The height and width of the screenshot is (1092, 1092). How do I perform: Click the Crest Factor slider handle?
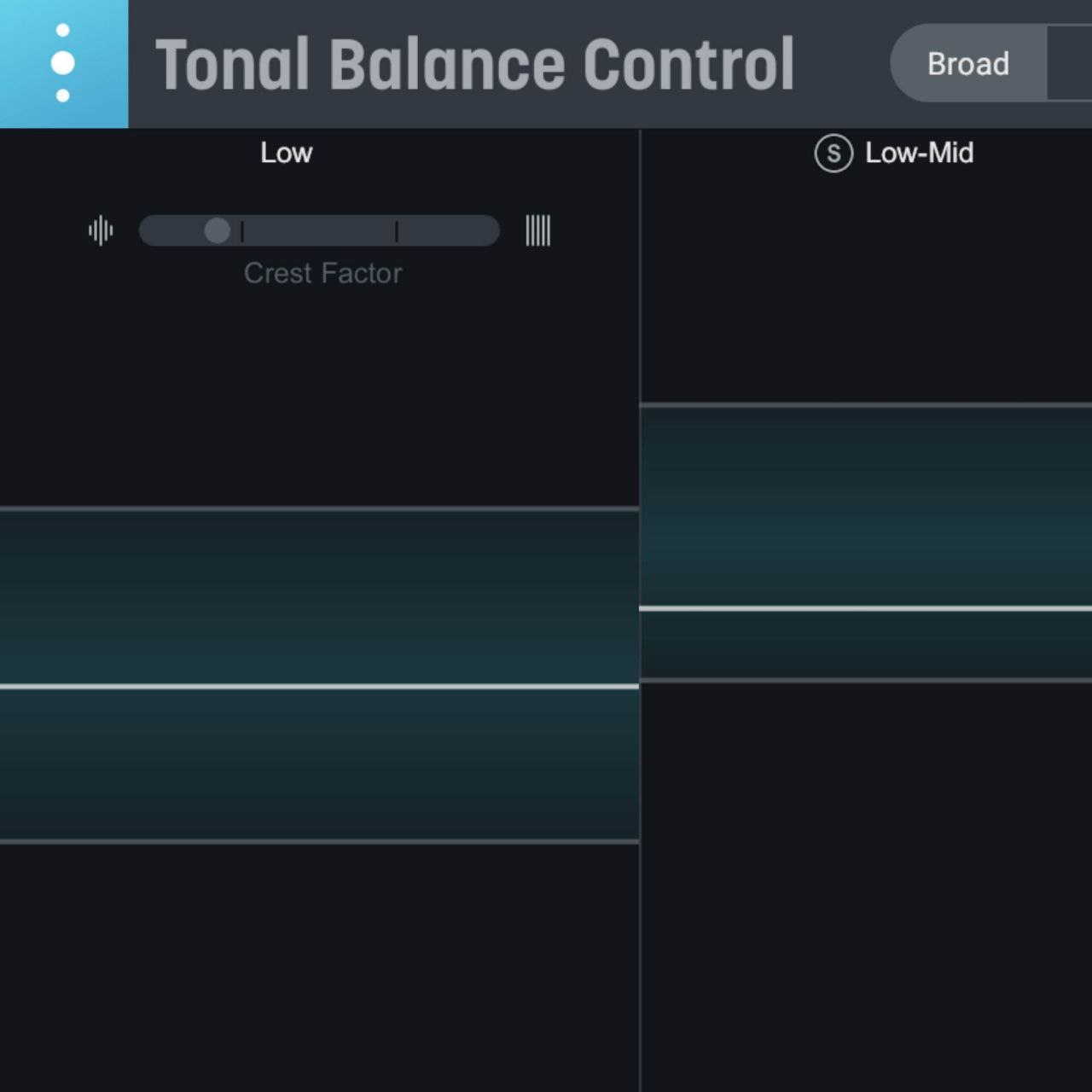pos(218,230)
